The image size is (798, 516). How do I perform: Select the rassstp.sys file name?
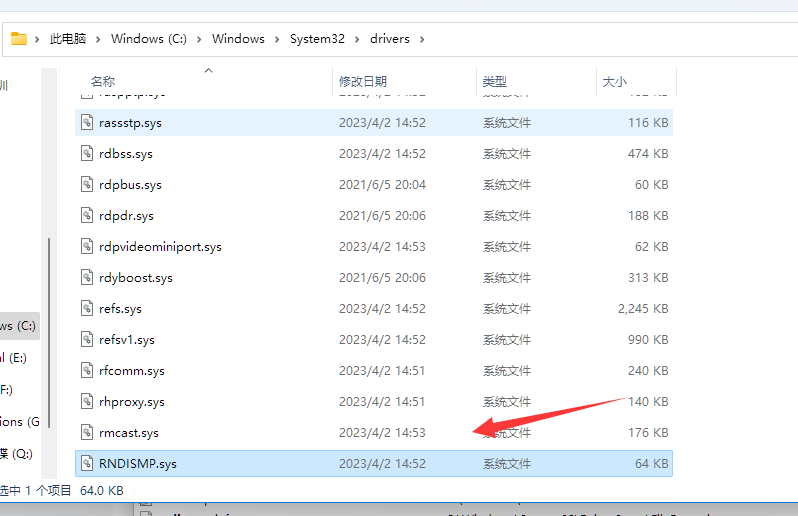(130, 123)
